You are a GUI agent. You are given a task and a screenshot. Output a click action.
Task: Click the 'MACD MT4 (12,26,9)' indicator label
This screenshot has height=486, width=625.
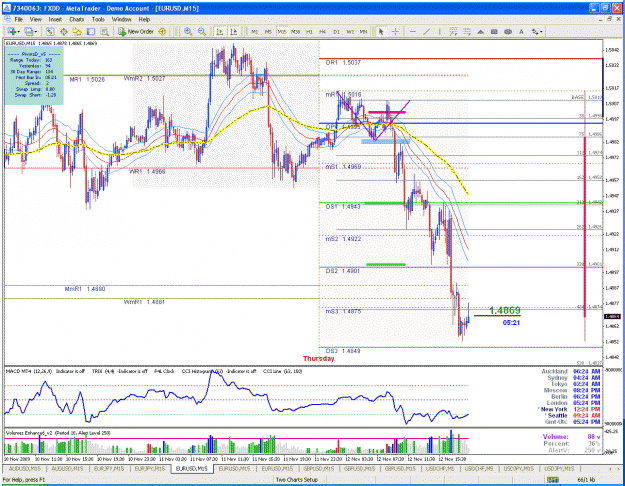pyautogui.click(x=29, y=371)
